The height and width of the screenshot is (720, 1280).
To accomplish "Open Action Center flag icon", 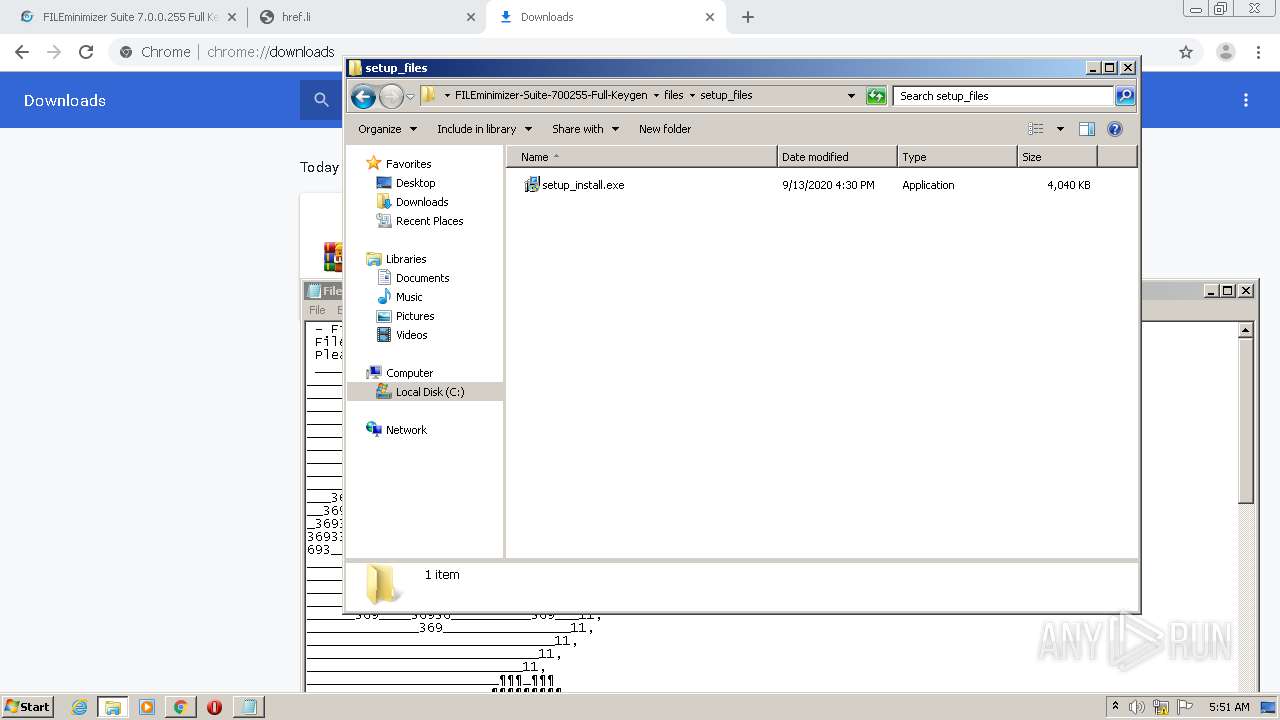I will (1183, 707).
